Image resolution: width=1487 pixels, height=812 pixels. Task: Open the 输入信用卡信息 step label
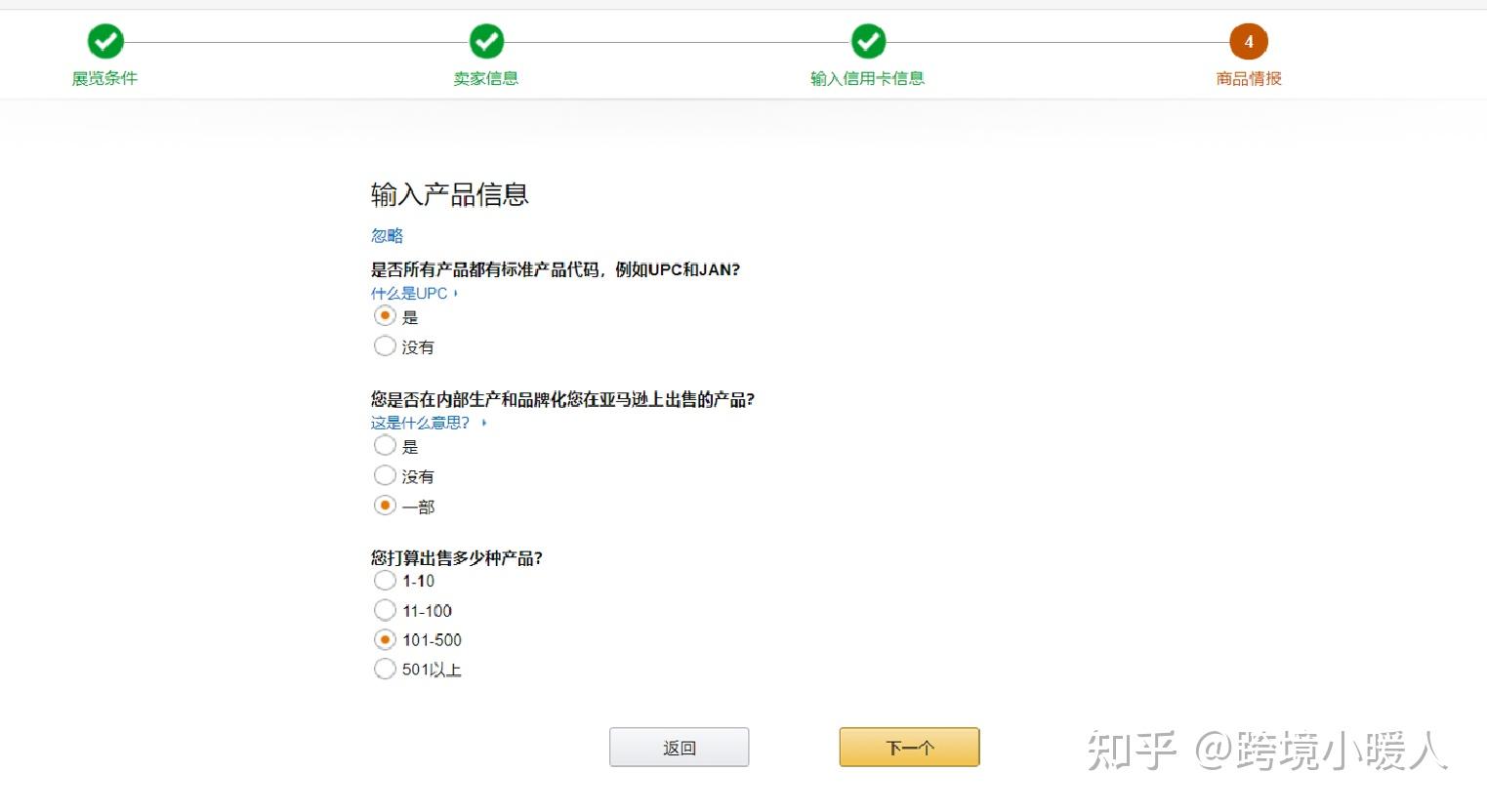[x=867, y=78]
